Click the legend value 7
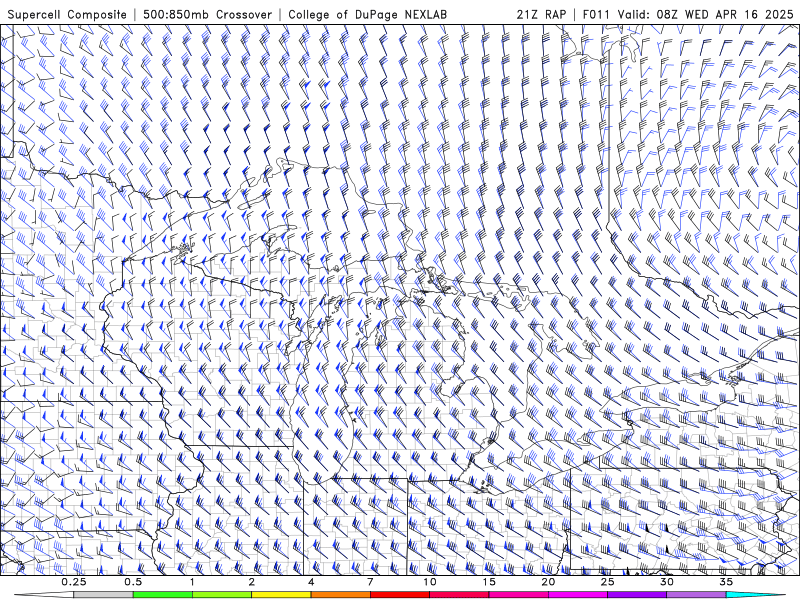The width and height of the screenshot is (800, 600). pos(370,582)
